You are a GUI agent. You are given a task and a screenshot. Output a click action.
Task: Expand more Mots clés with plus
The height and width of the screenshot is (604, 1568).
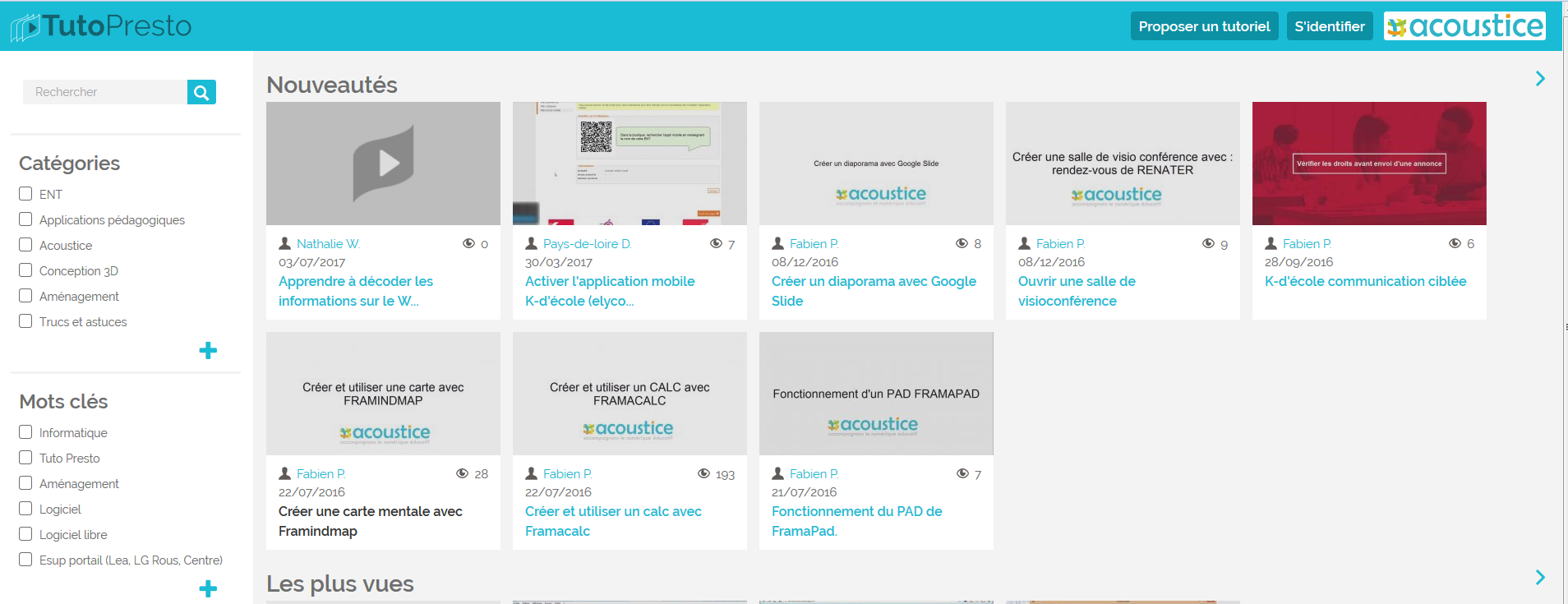pos(208,588)
